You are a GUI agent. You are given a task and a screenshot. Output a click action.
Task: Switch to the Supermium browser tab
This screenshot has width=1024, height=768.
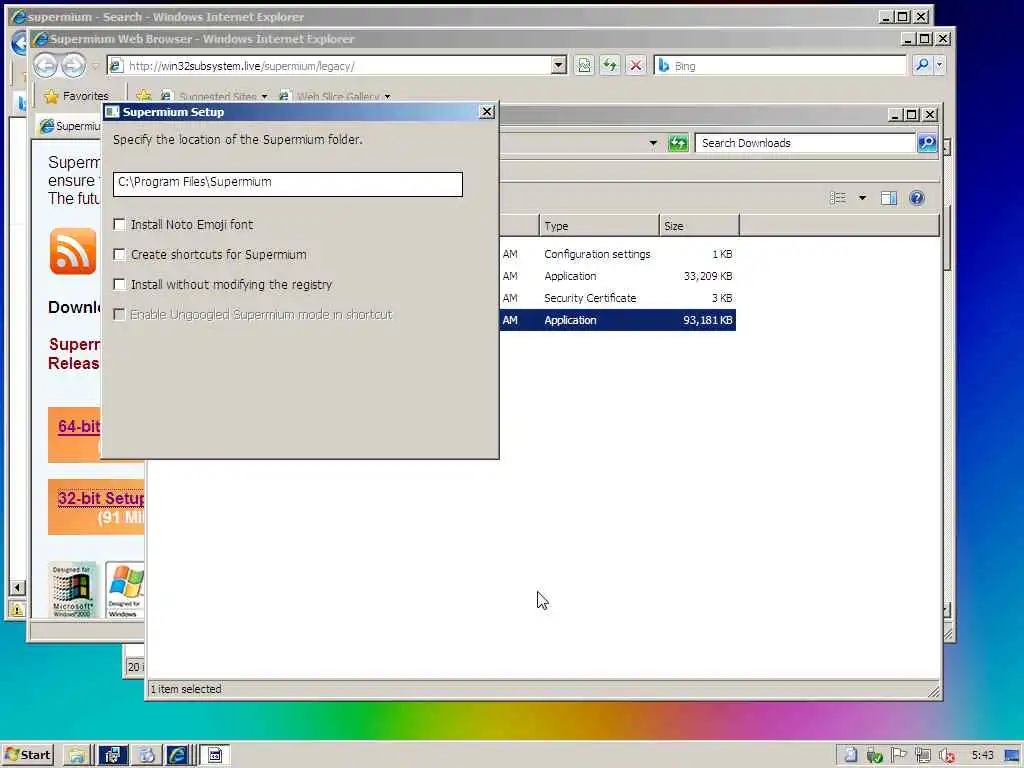(69, 125)
